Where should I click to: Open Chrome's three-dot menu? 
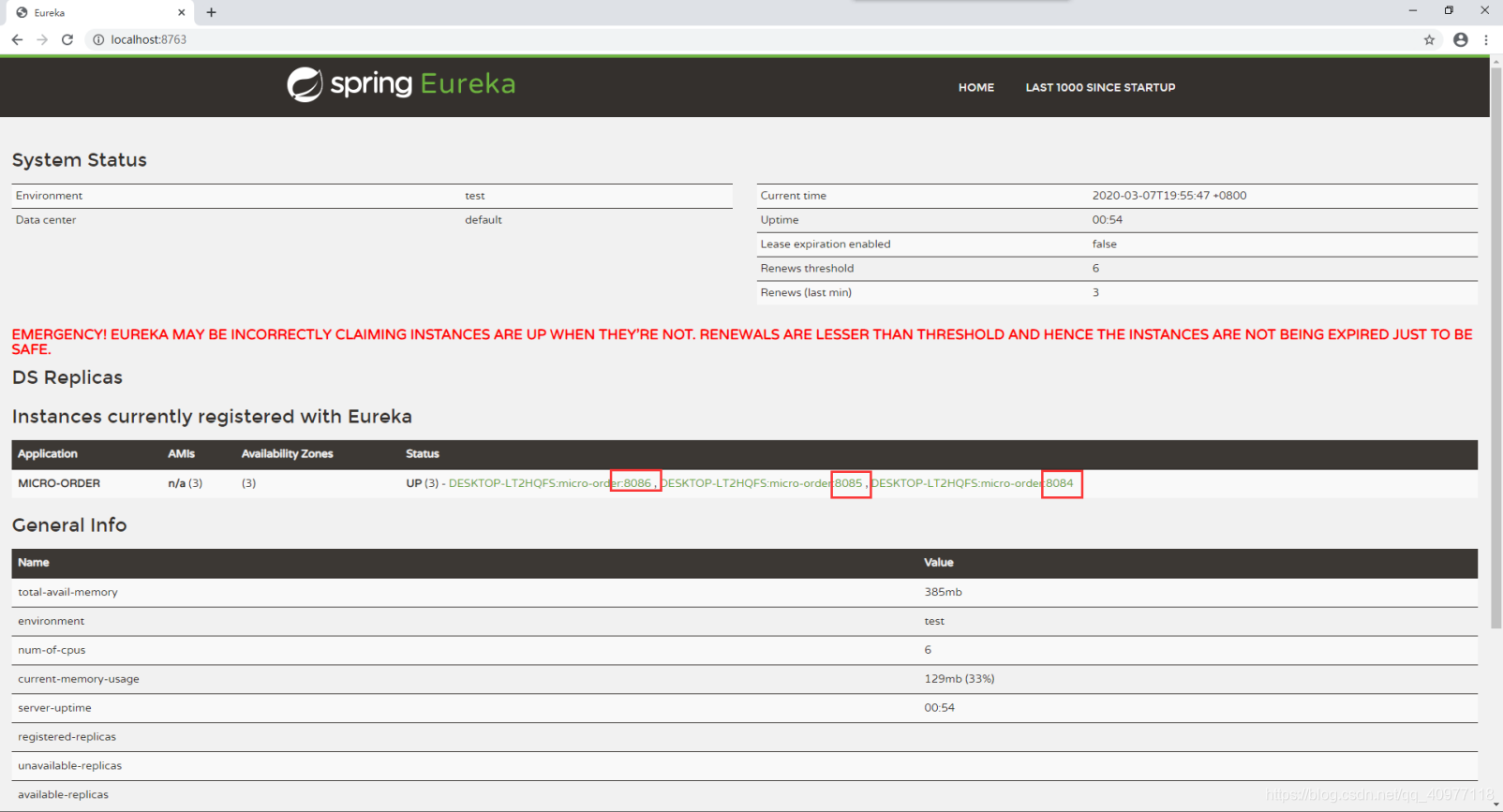click(x=1486, y=39)
